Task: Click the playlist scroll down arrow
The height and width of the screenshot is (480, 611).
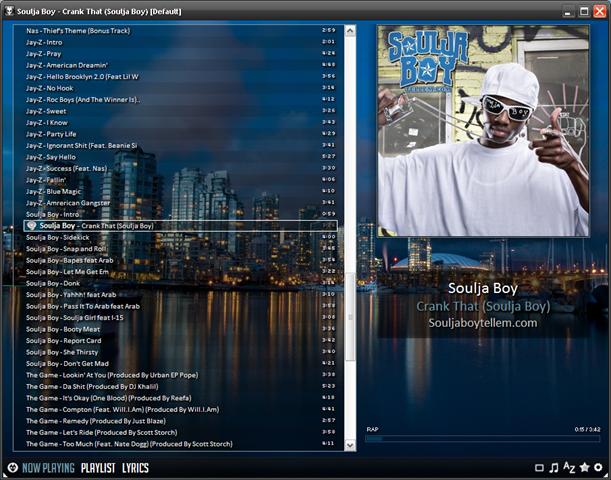Action: (350, 445)
